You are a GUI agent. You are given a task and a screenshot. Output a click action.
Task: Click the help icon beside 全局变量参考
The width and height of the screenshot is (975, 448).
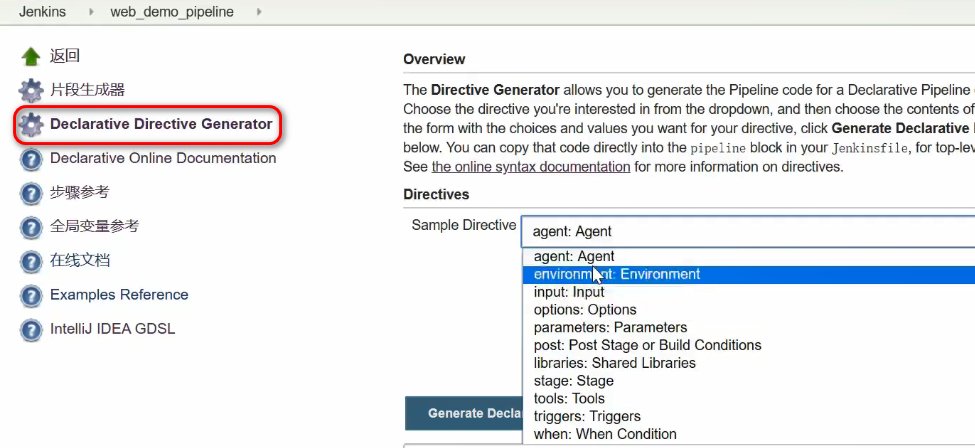[30, 226]
